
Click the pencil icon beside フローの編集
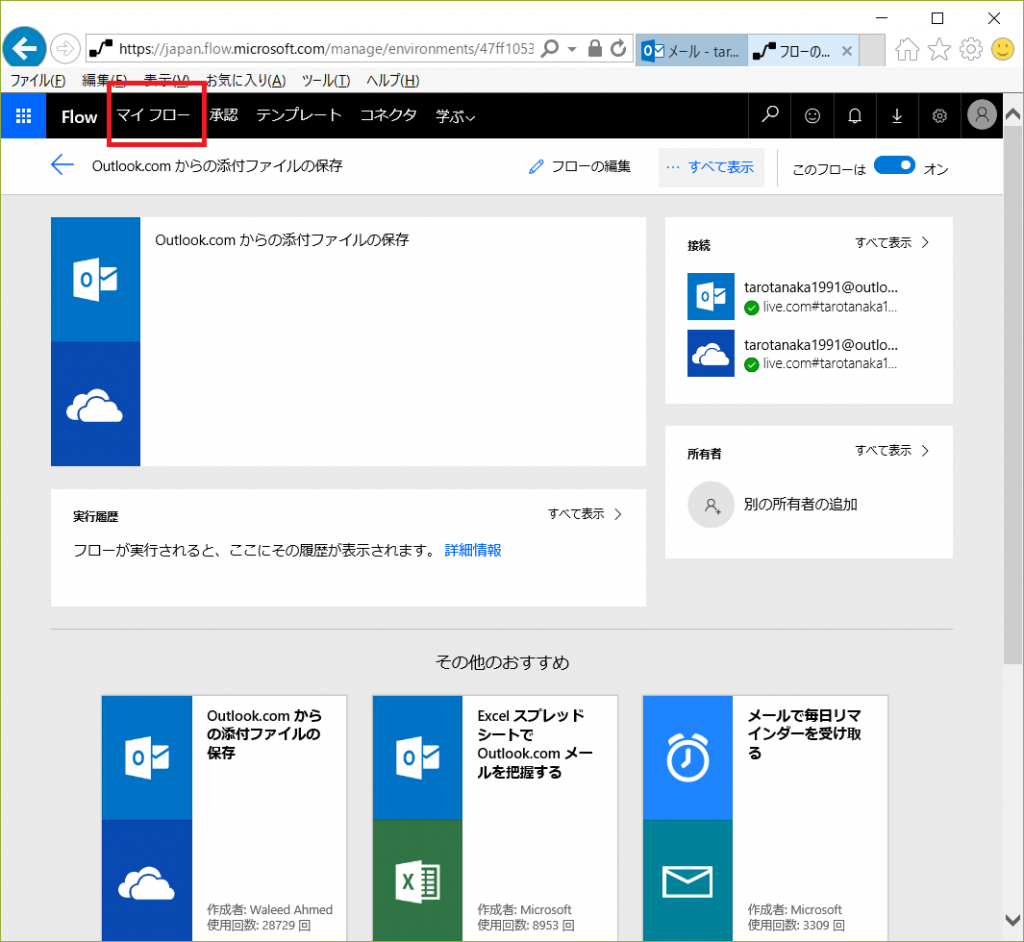536,167
